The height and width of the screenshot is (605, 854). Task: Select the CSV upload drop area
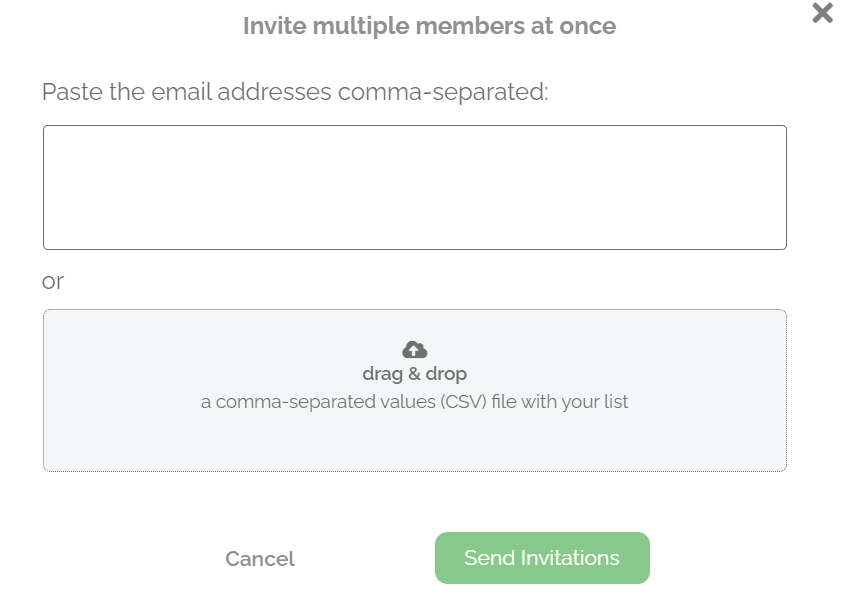pyautogui.click(x=600, y=440)
